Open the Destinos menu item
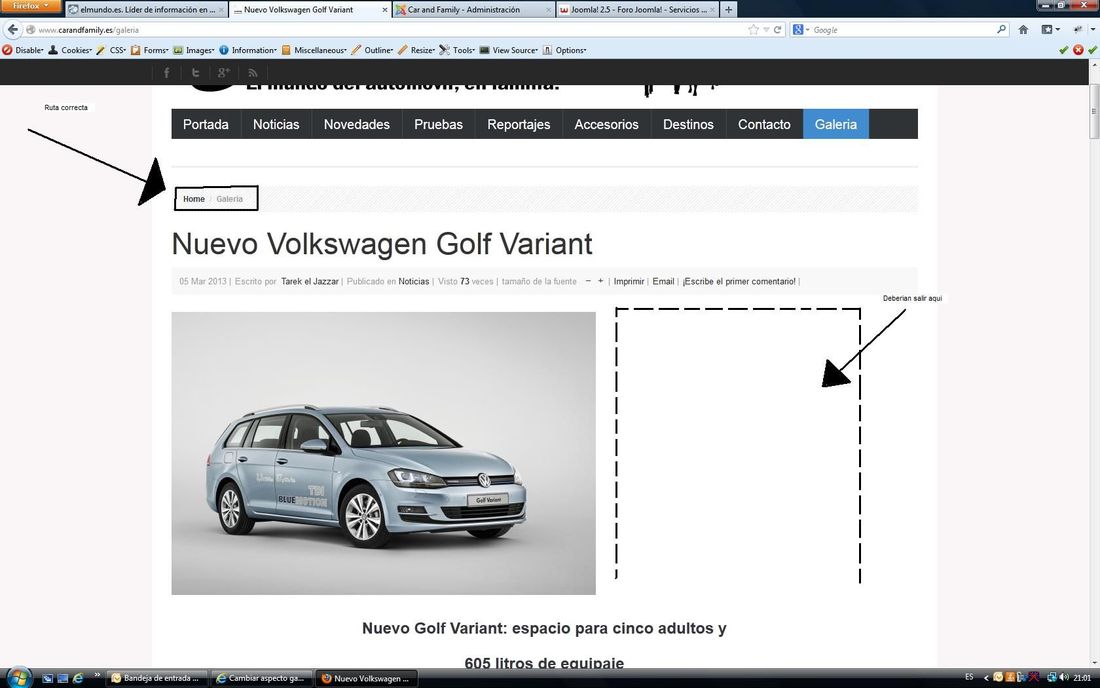Screen dimensions: 1100x688 tap(688, 124)
